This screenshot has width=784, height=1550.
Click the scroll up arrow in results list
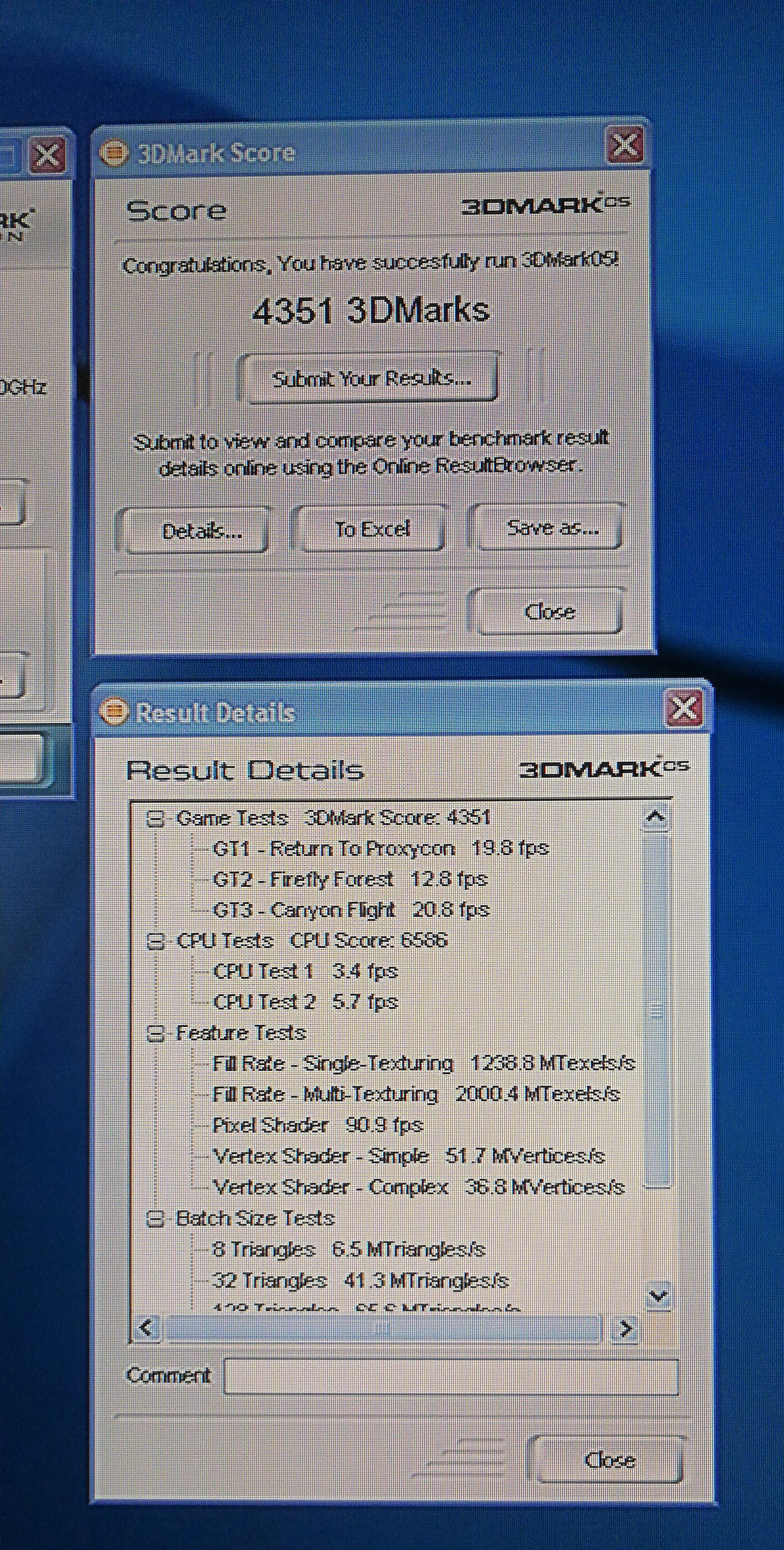[655, 817]
